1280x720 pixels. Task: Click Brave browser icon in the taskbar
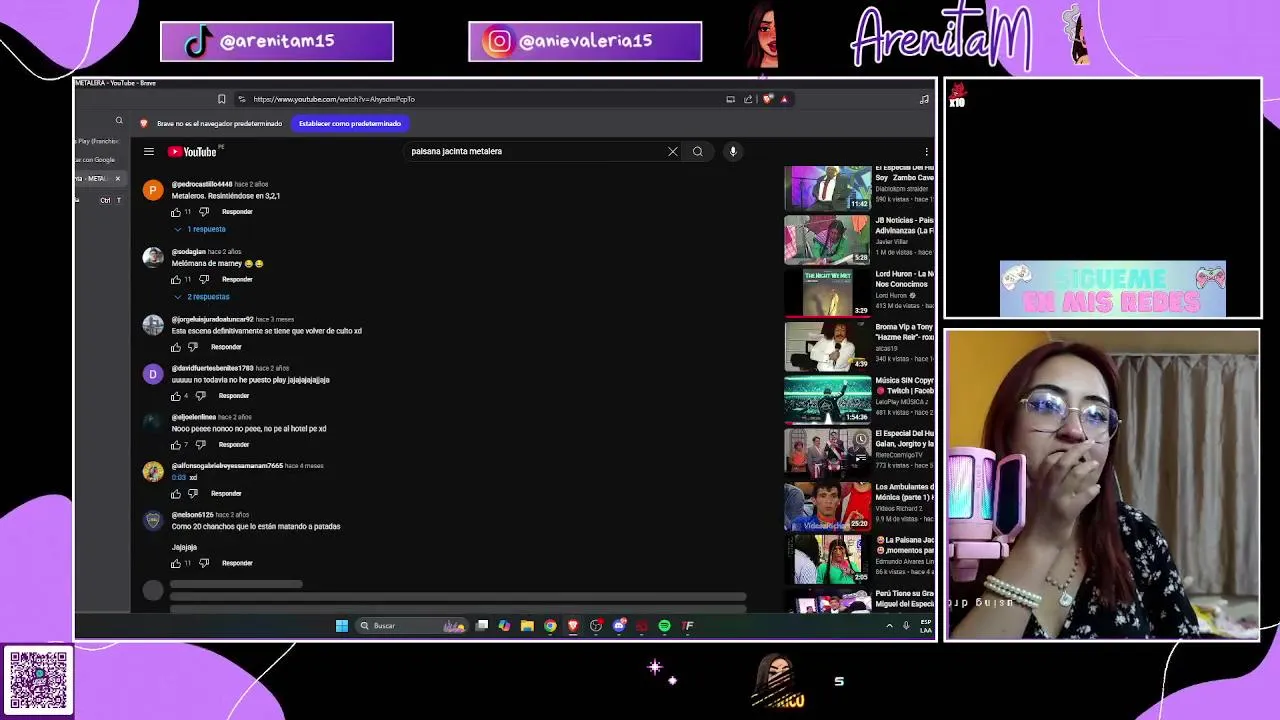573,626
